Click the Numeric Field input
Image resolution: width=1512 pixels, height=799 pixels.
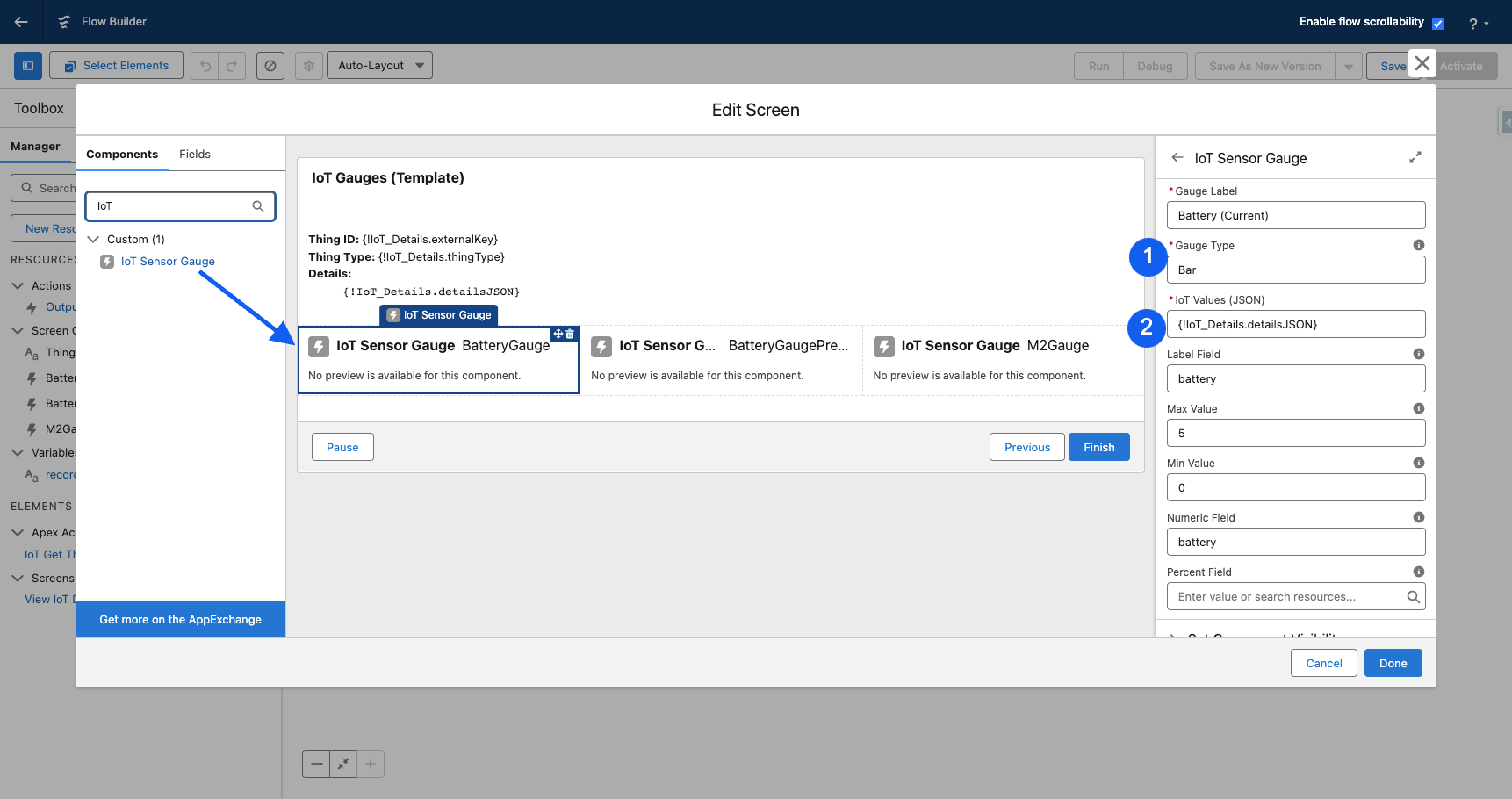[x=1296, y=542]
